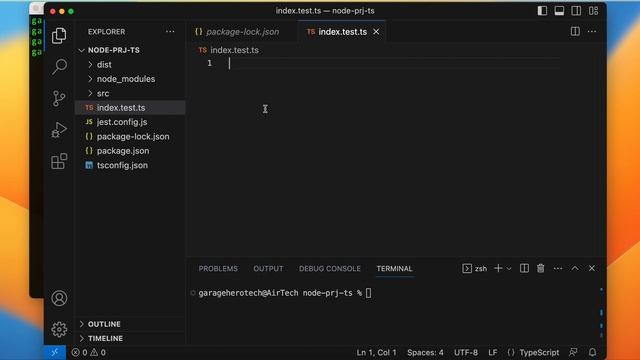The height and width of the screenshot is (360, 640).
Task: Open package-lock.json in the file tree
Action: coord(130,136)
